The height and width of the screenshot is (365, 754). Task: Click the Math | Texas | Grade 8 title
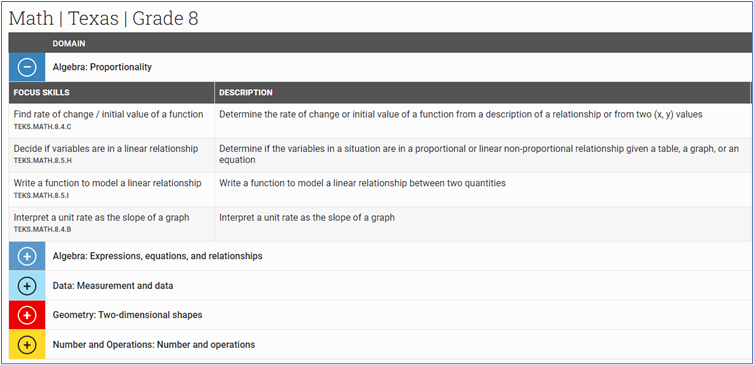[103, 19]
